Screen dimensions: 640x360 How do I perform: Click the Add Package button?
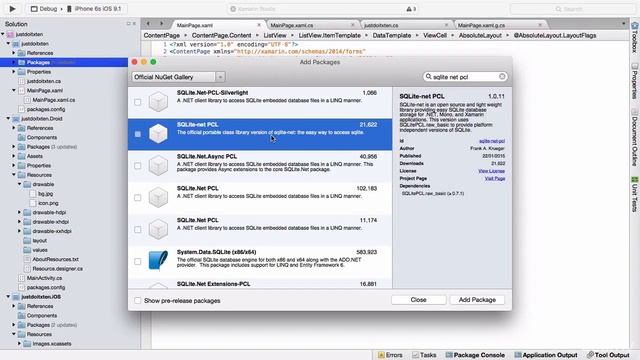[477, 300]
